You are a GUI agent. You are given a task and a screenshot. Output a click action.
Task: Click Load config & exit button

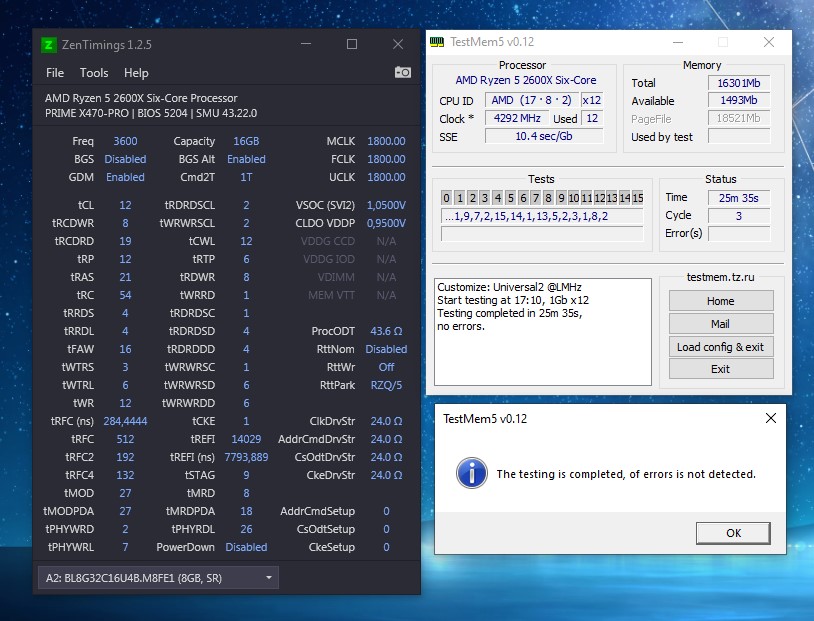coord(721,347)
